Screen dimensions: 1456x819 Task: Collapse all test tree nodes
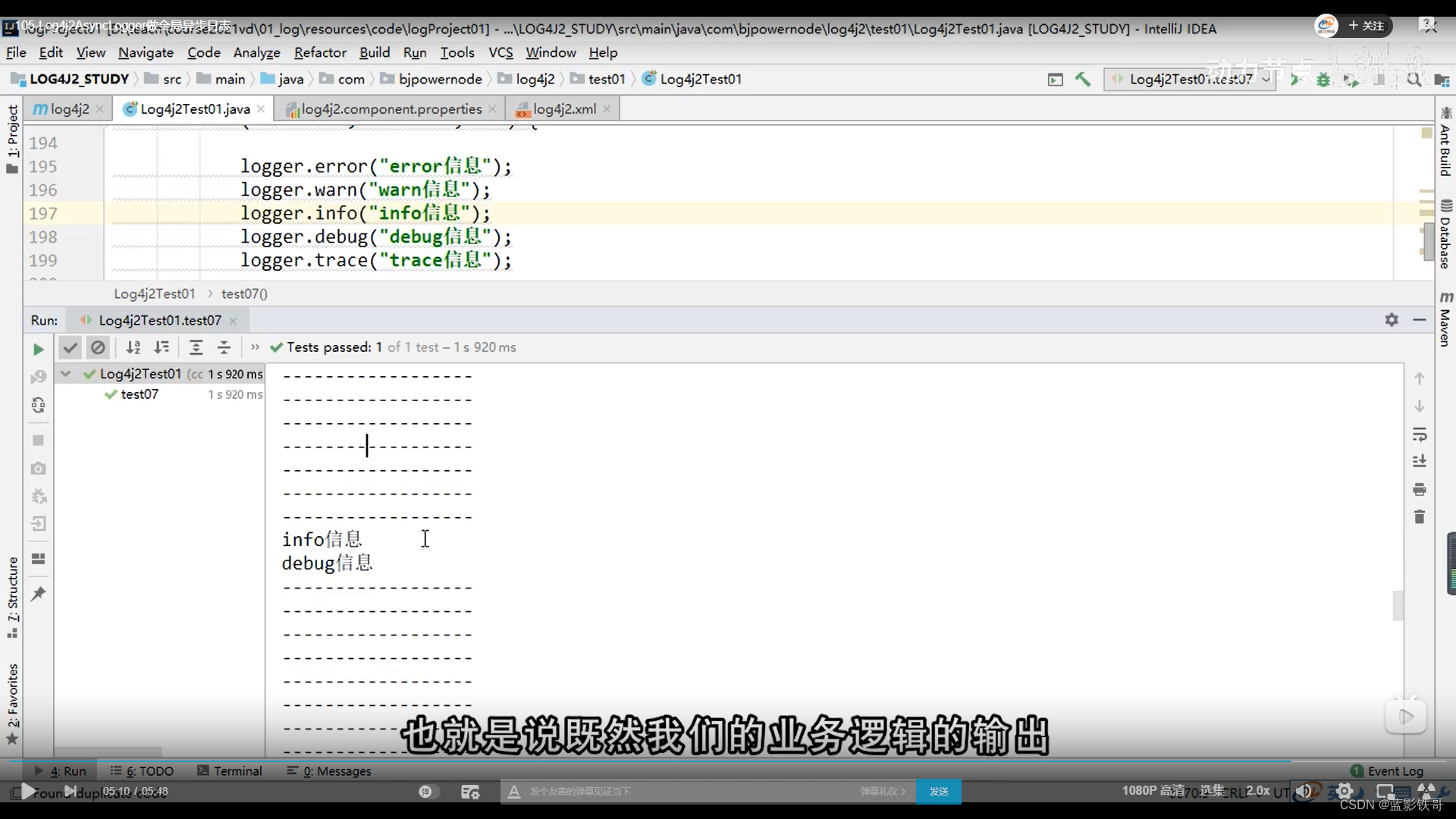point(224,347)
